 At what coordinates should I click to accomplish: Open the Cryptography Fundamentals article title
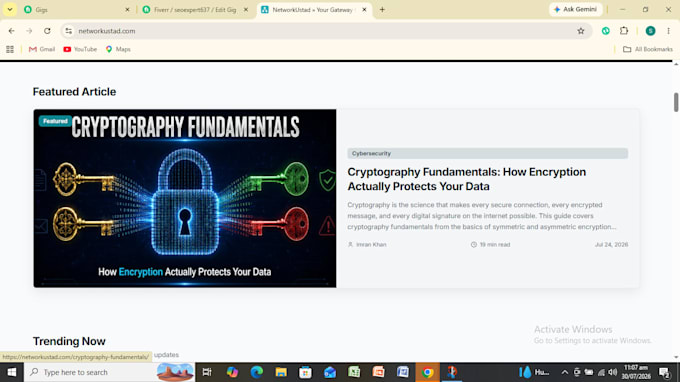(467, 179)
